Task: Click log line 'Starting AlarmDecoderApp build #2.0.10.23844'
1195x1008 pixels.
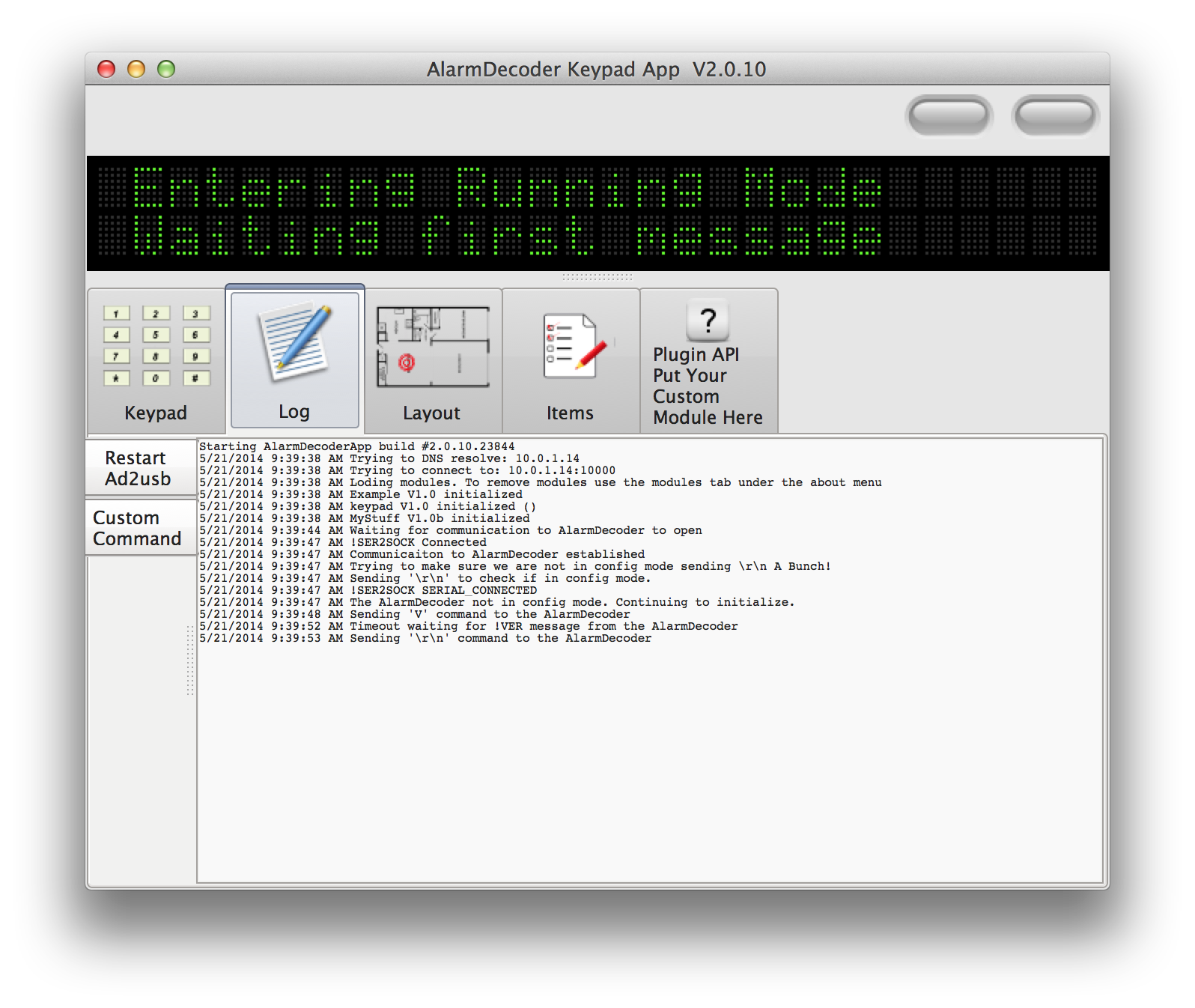Action: [x=356, y=446]
